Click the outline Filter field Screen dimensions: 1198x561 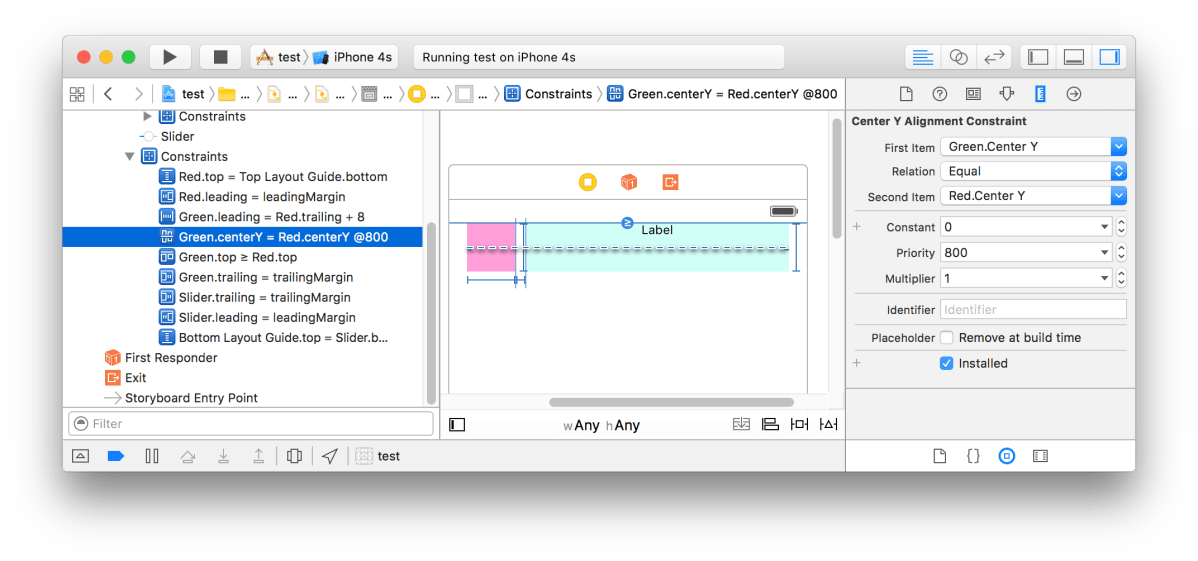pyautogui.click(x=251, y=423)
